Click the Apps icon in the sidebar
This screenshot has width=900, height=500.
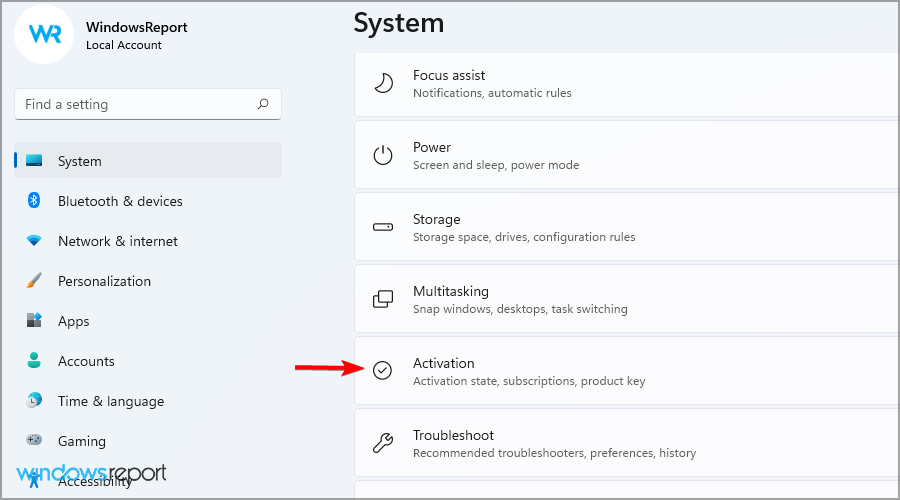point(34,321)
